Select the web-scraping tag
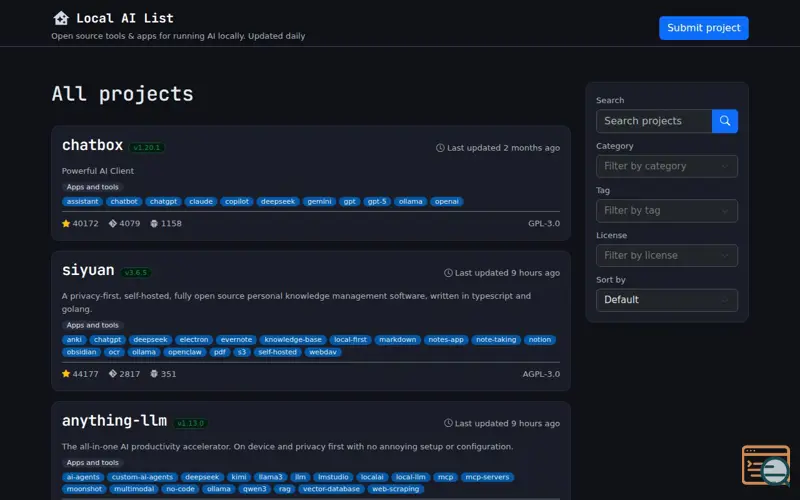The width and height of the screenshot is (800, 500). tap(395, 489)
